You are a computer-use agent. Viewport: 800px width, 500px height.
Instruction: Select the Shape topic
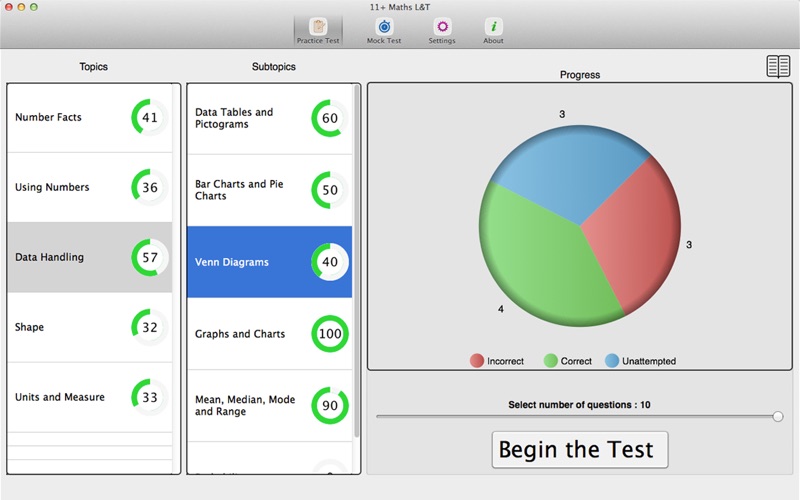90,327
